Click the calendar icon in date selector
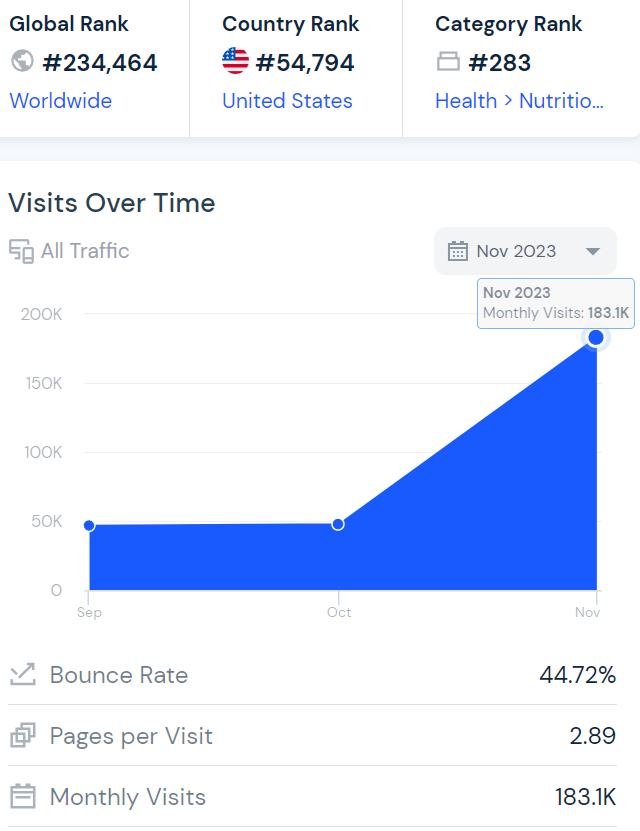The image size is (640, 831). point(458,251)
